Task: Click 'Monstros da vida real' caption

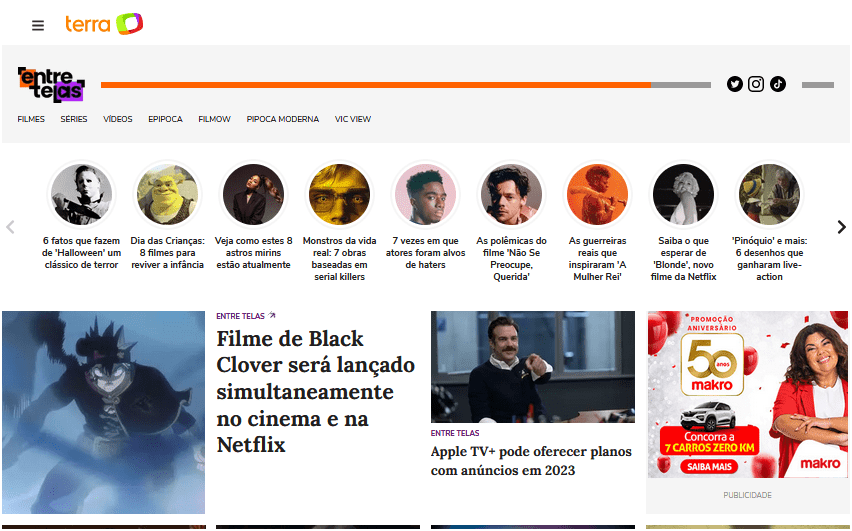Action: point(340,259)
